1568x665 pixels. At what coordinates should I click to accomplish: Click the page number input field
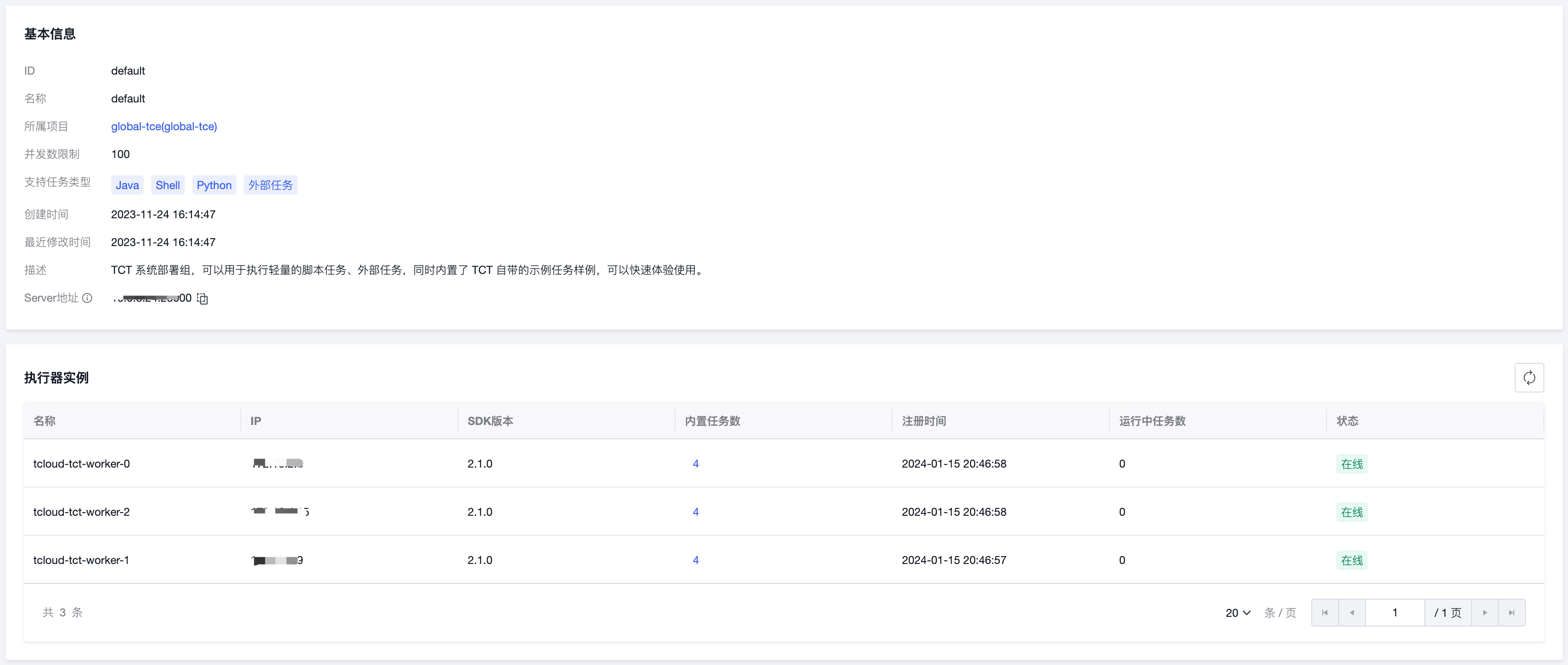pos(1395,613)
